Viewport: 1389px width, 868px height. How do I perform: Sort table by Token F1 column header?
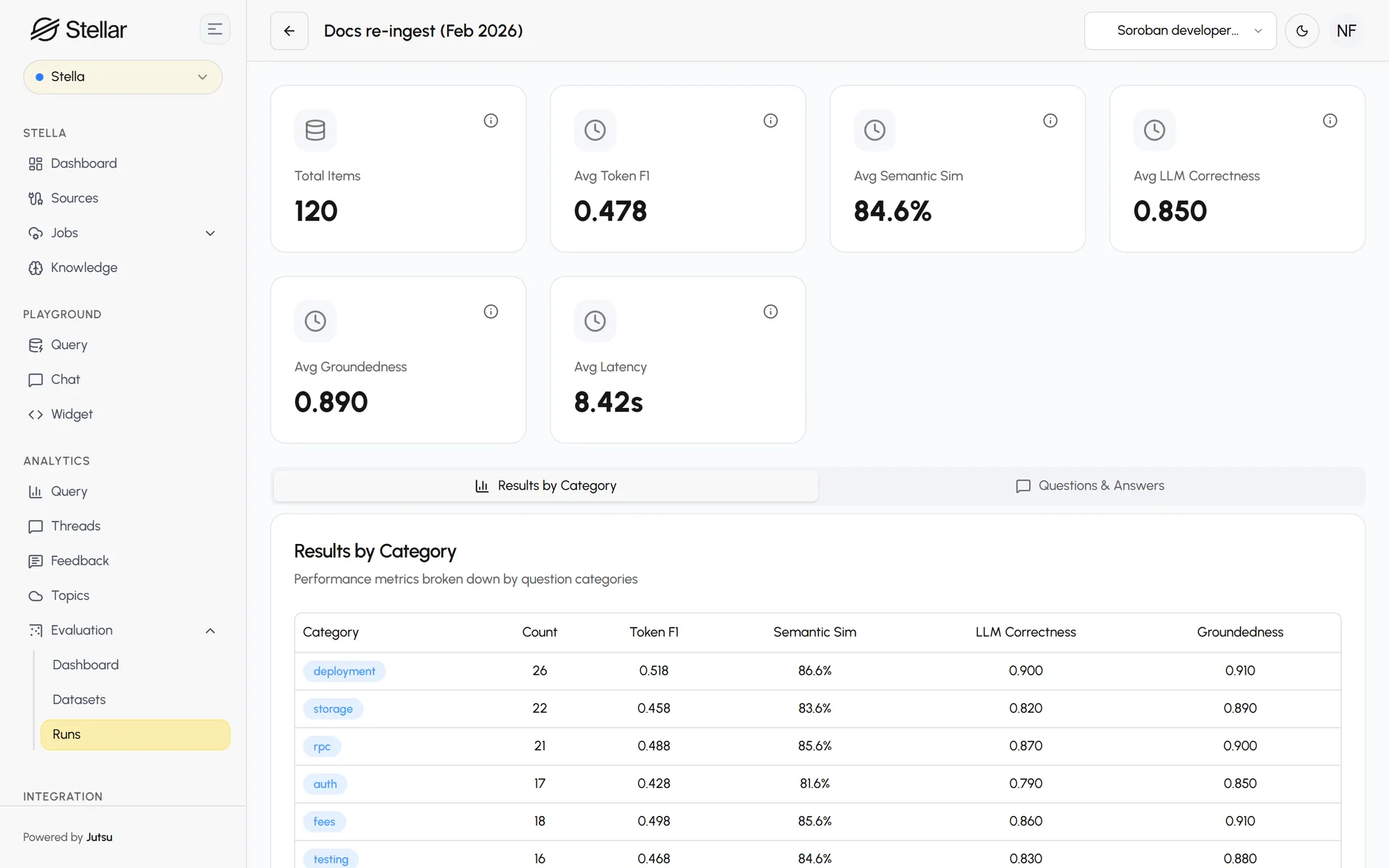pos(654,632)
